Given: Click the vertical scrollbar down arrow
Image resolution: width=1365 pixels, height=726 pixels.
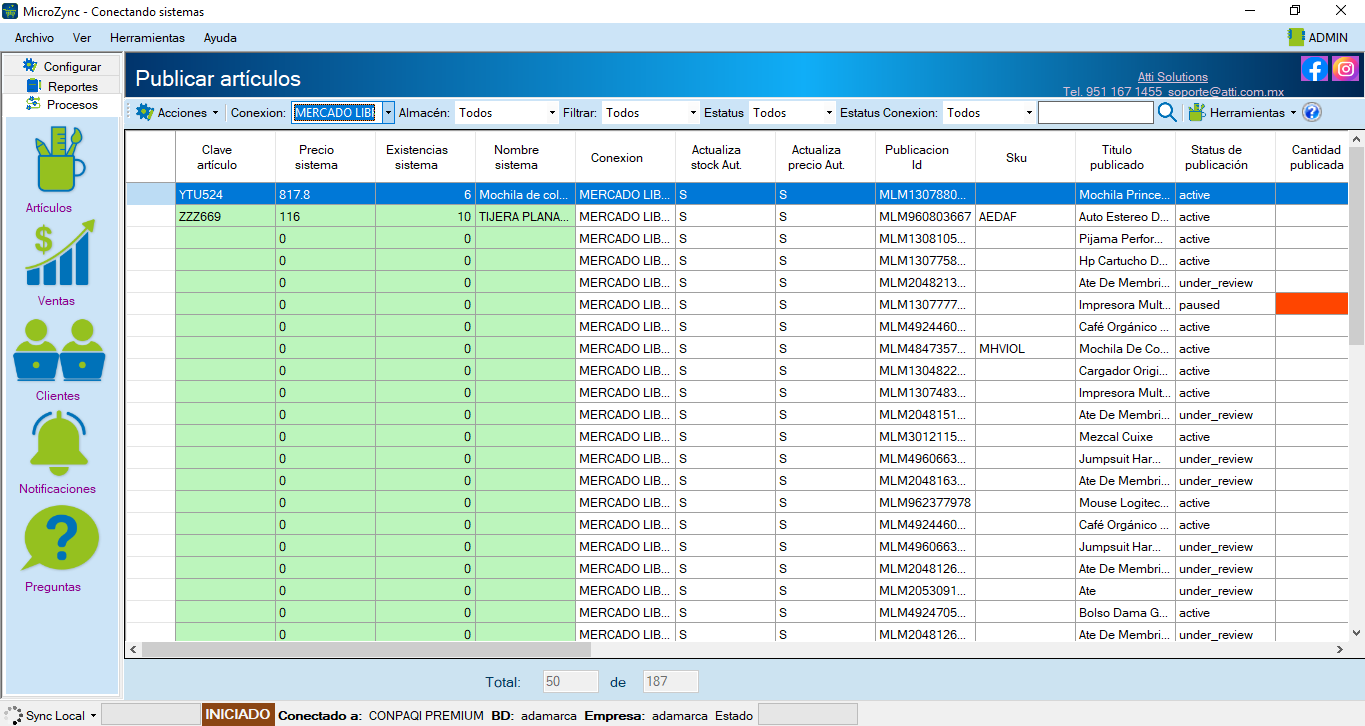Looking at the screenshot, I should click(1356, 633).
